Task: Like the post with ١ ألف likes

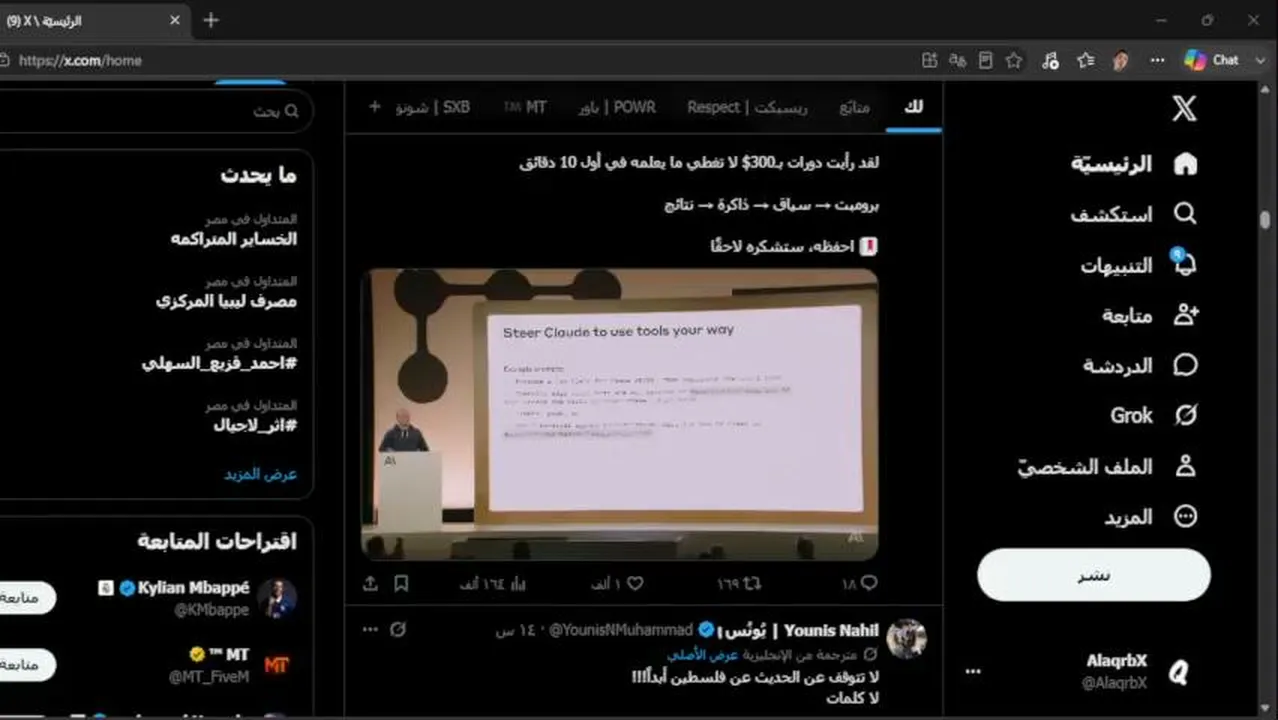Action: click(617, 583)
